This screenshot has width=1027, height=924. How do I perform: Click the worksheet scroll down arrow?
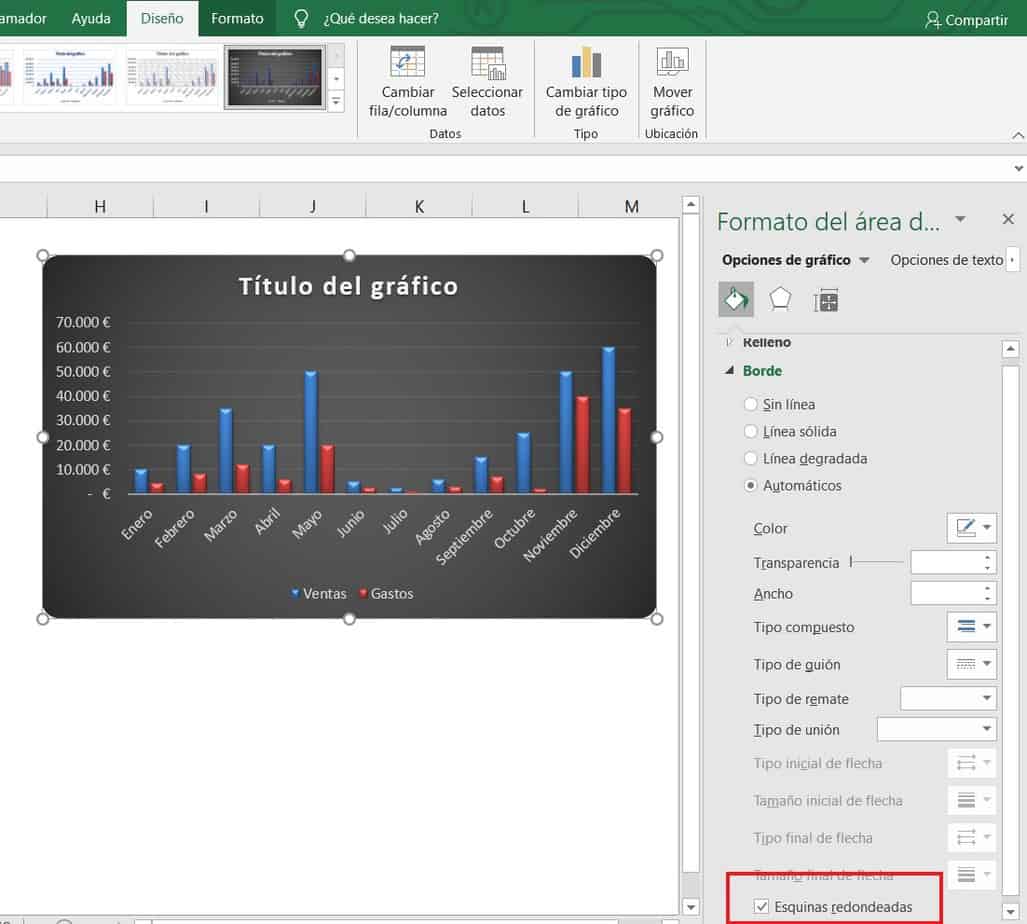click(690, 907)
